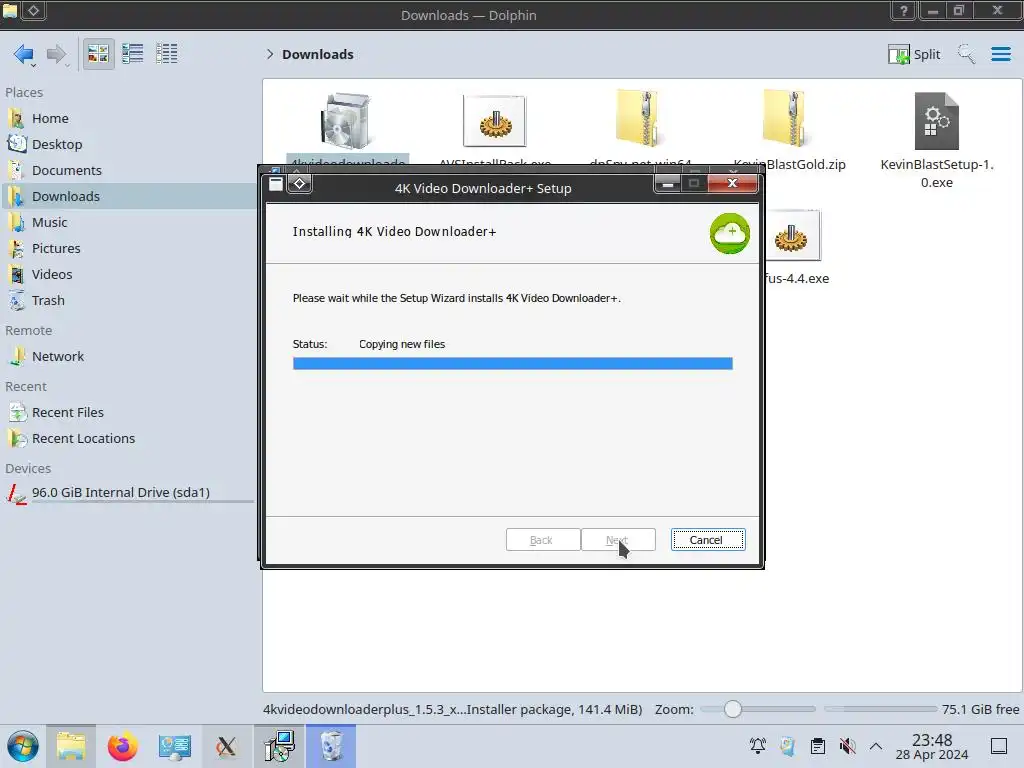Click 'Copying new files' status text
The image size is (1024, 768).
(x=402, y=344)
